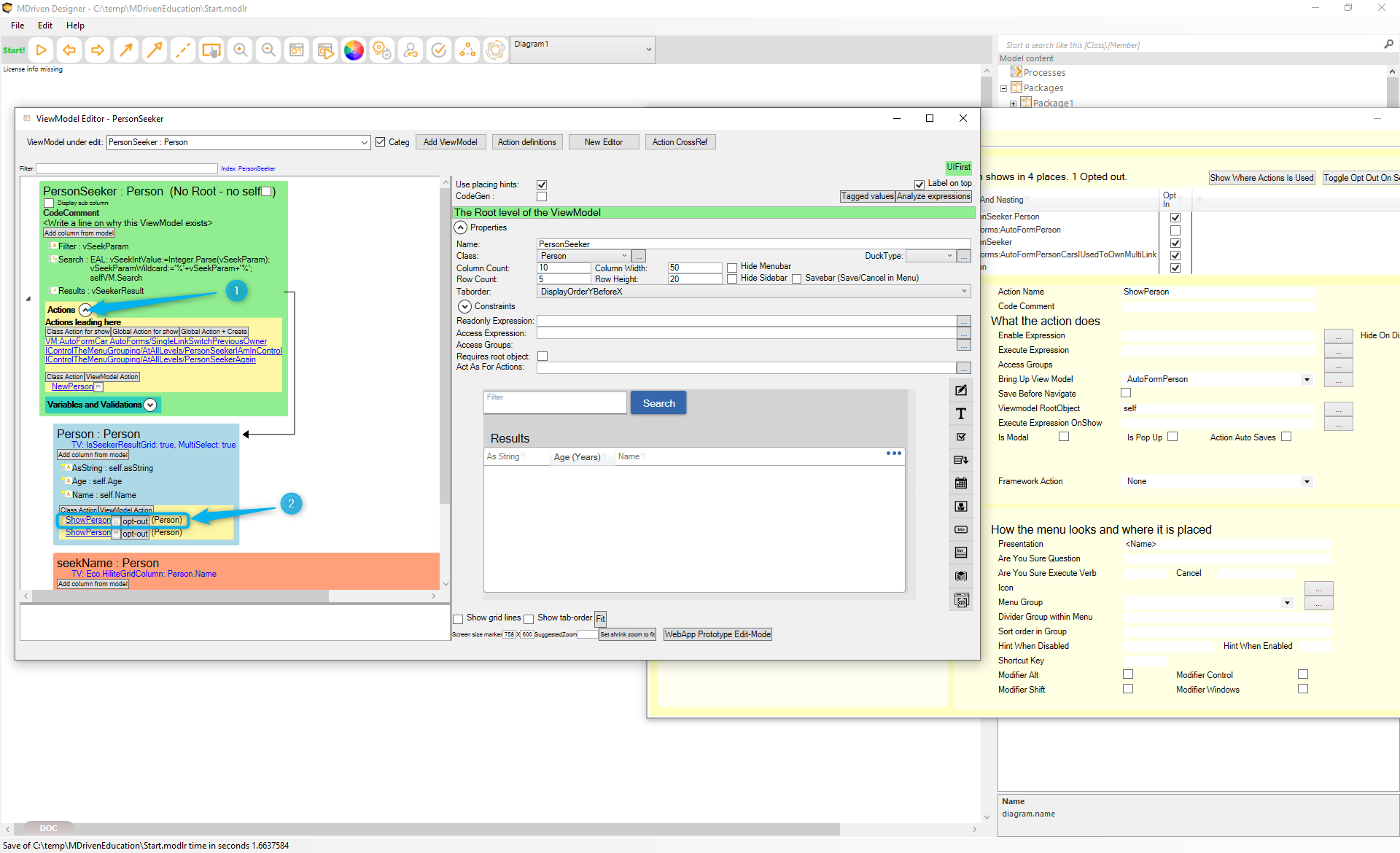Viewport: 1400px width, 853px height.
Task: Collapse the Properties section expander
Action: click(x=461, y=228)
